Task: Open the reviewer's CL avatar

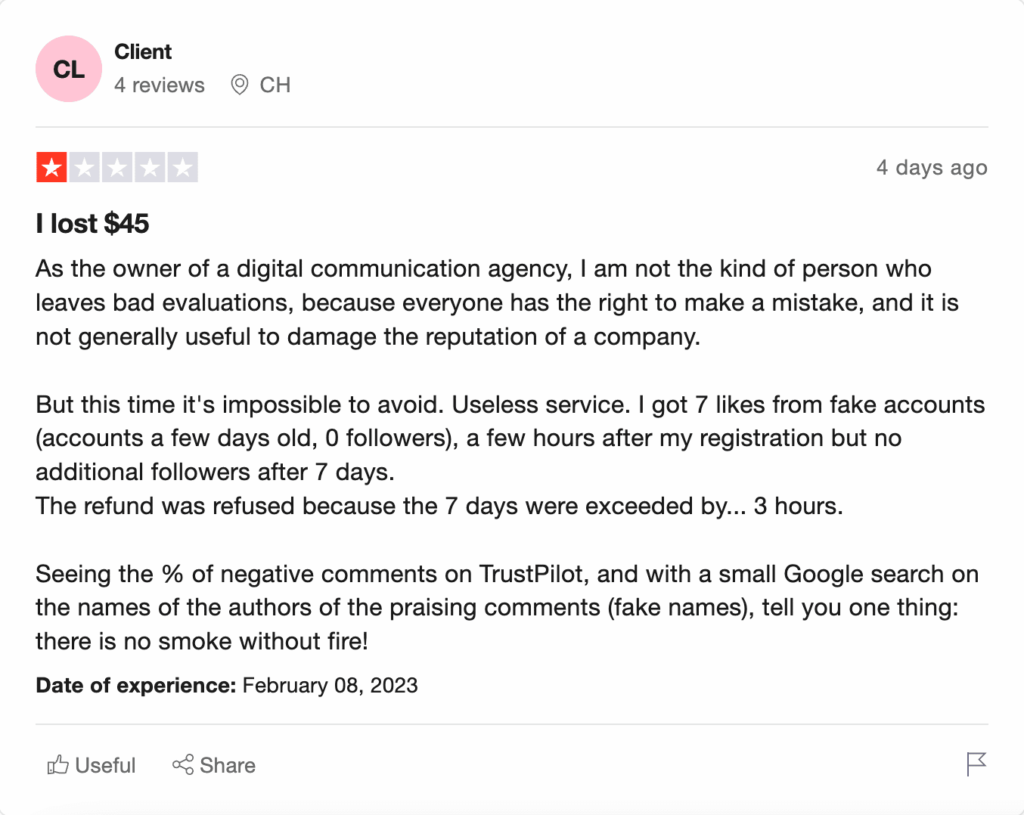Action: click(x=68, y=68)
